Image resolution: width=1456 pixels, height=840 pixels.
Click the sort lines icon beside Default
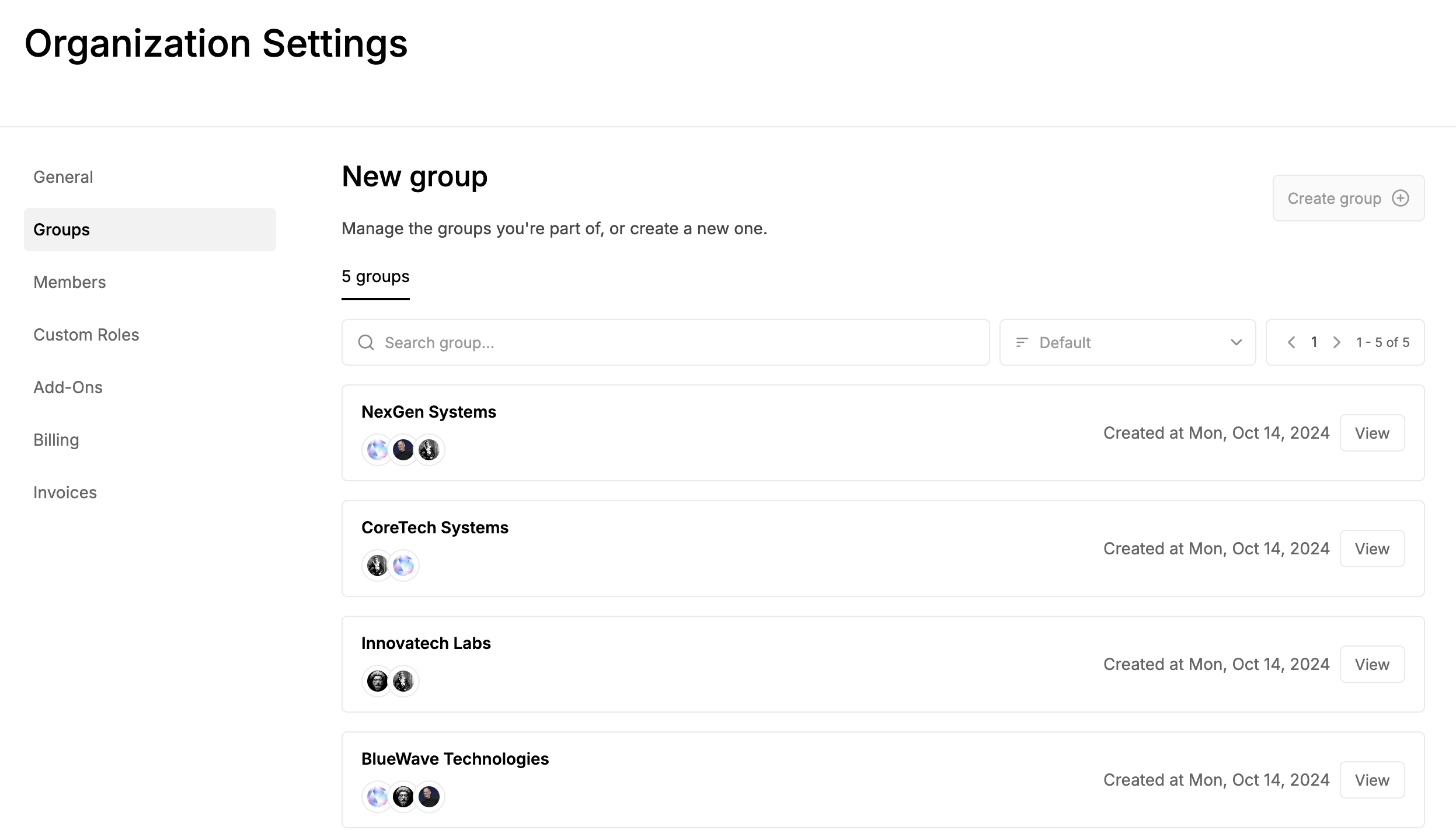[x=1022, y=342]
